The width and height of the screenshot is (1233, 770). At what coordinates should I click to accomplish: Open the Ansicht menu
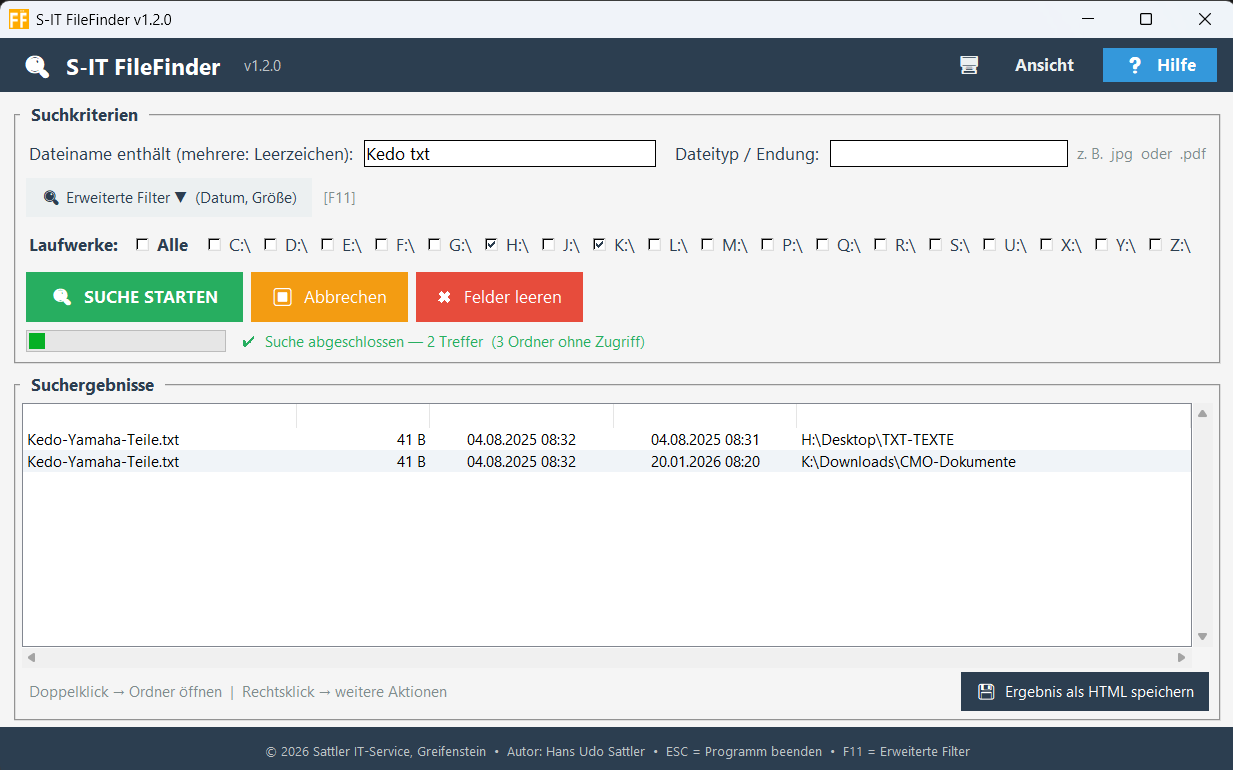click(x=1044, y=65)
